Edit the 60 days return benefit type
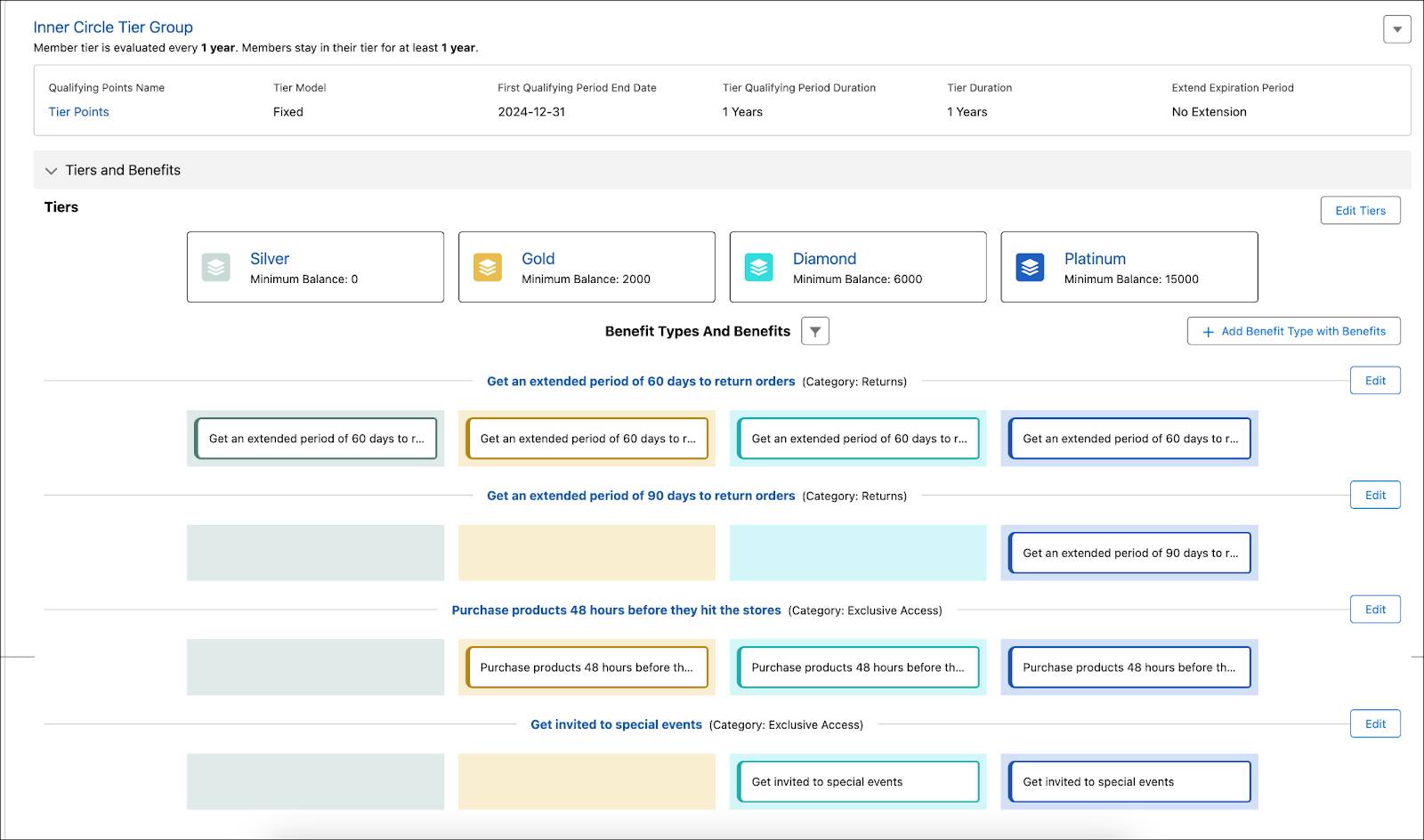This screenshot has height=840, width=1424. coord(1375,381)
